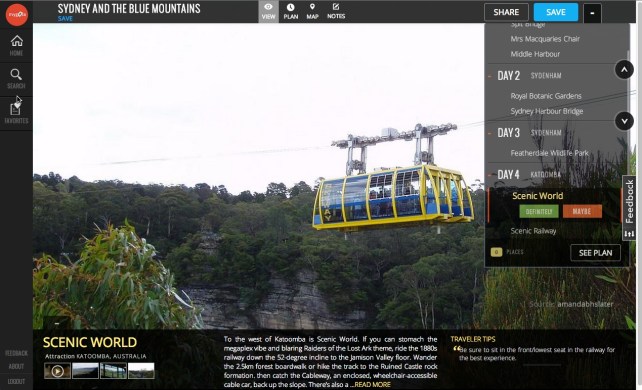
Task: Switch to the Plan tab
Action: (291, 11)
